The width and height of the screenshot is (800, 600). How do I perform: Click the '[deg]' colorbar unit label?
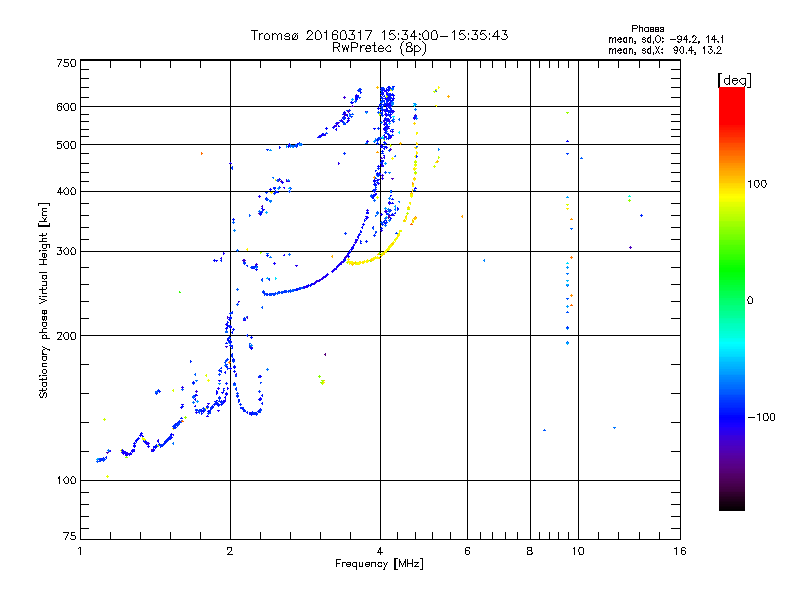click(734, 80)
